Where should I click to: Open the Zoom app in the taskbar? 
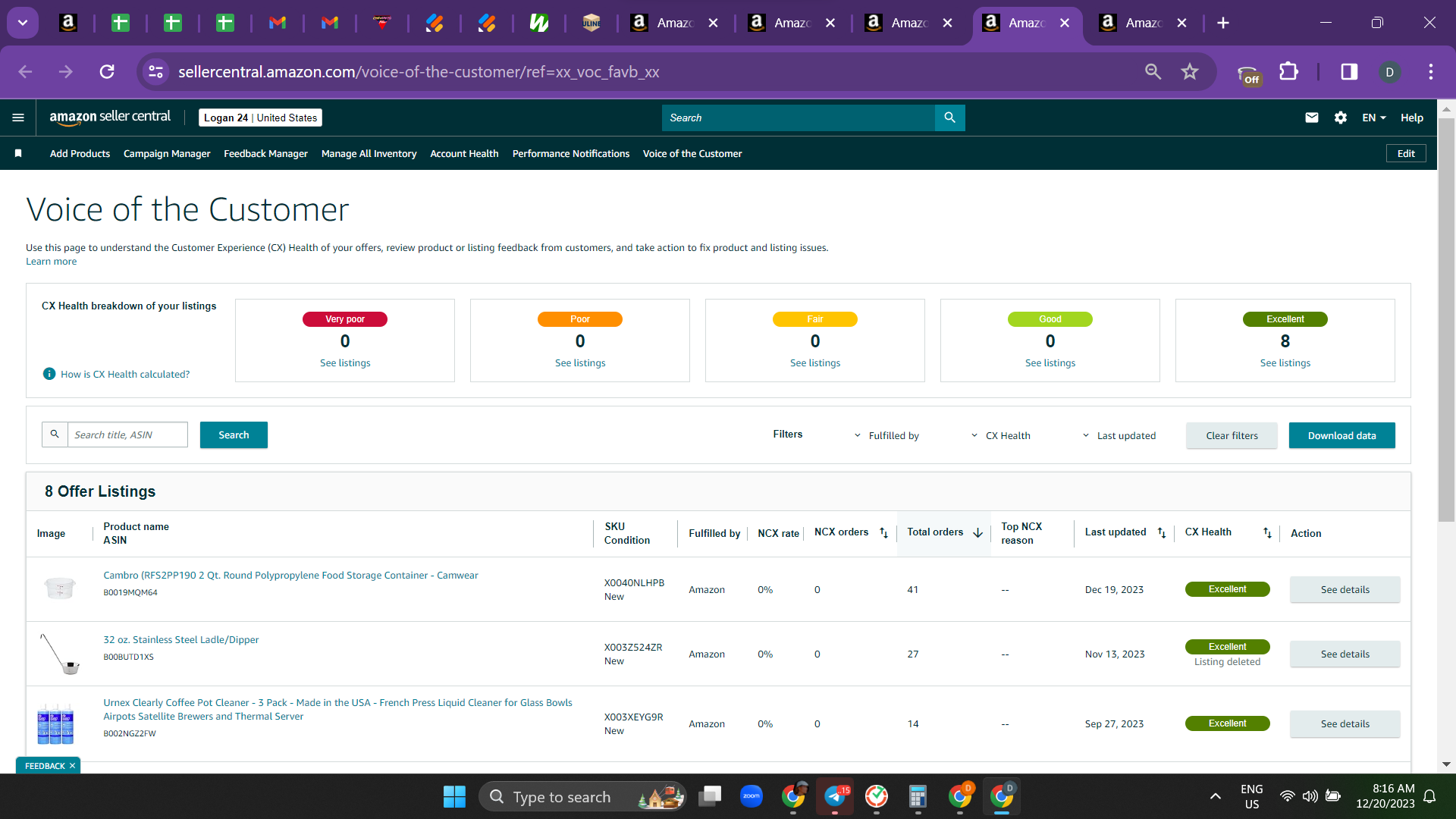tap(752, 796)
